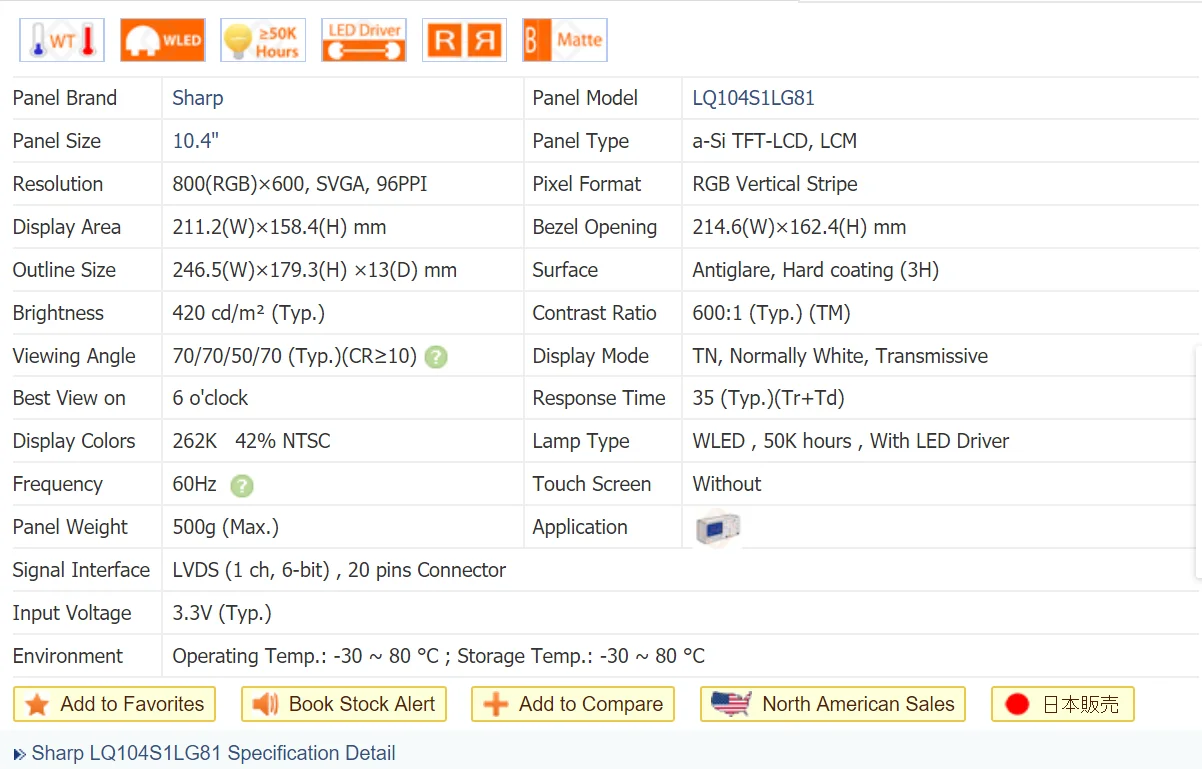Open the North American Sales button
This screenshot has width=1202, height=769.
[x=833, y=704]
